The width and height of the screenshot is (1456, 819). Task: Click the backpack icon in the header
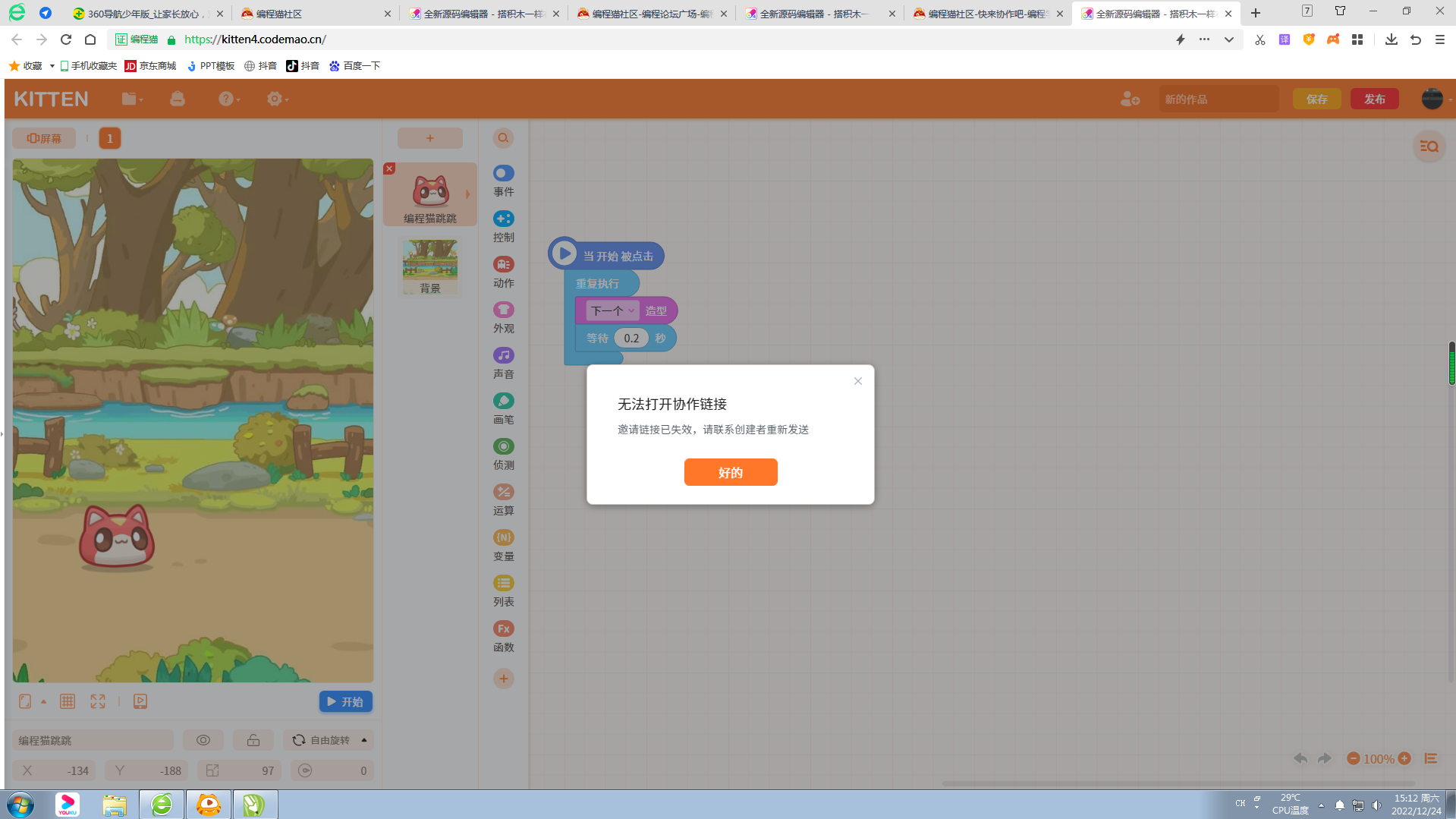(x=178, y=99)
